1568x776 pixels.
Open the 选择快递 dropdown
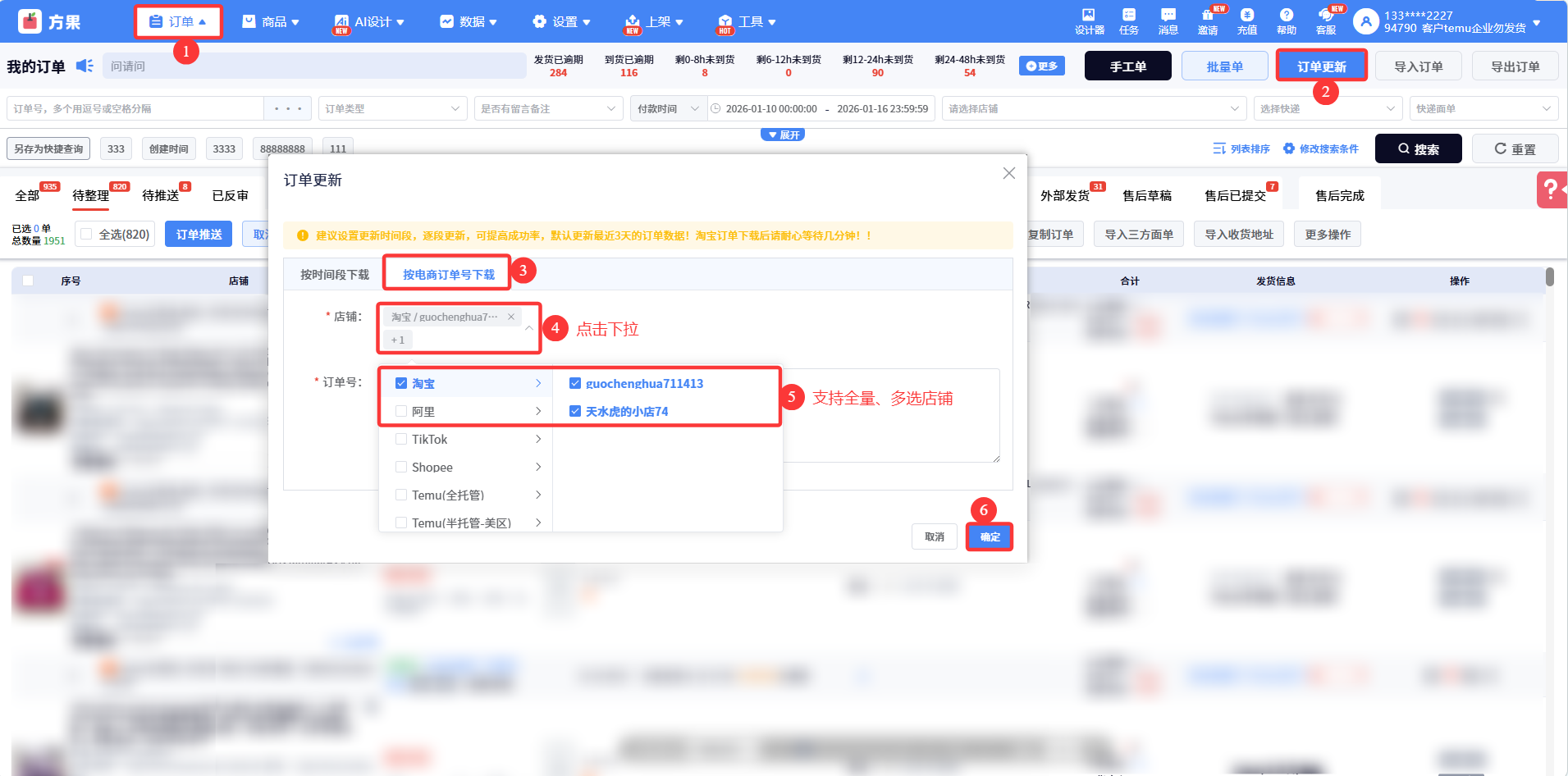(1328, 108)
